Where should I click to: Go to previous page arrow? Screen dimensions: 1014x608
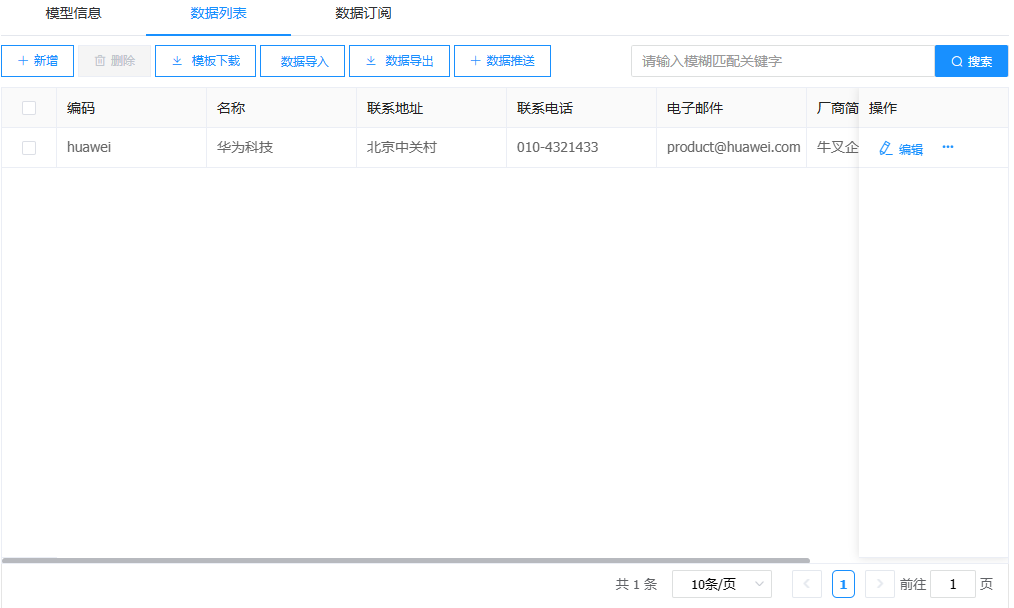pos(807,584)
